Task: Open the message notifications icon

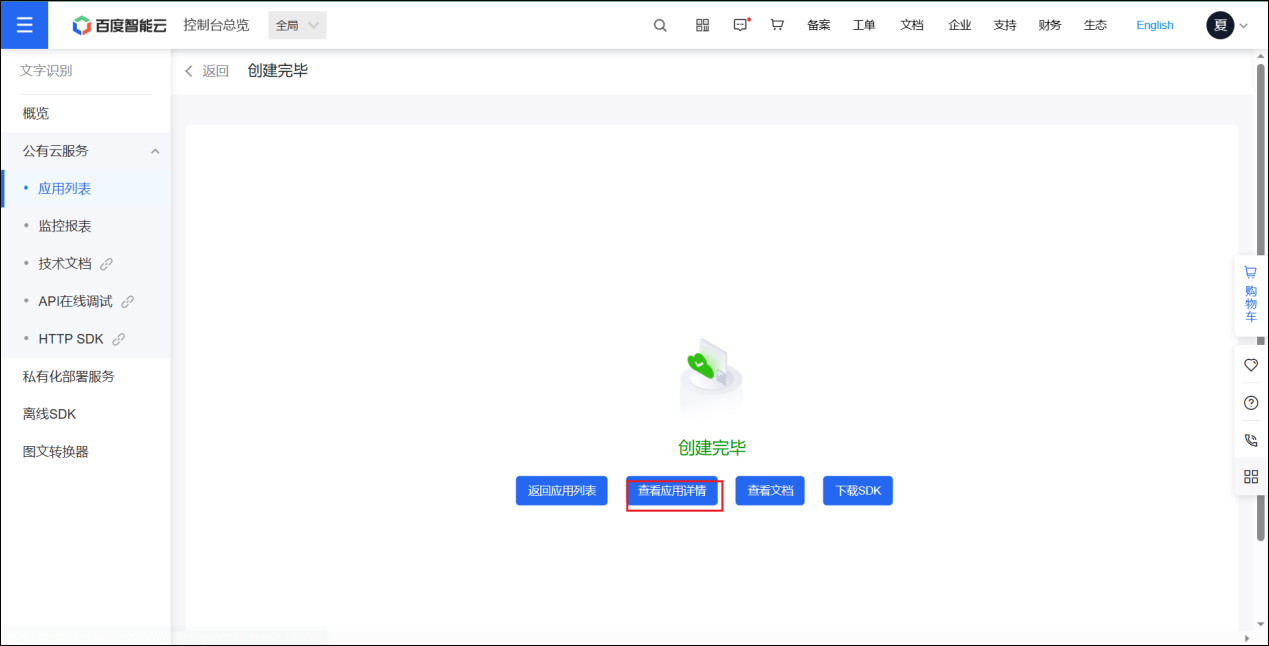Action: (x=740, y=26)
